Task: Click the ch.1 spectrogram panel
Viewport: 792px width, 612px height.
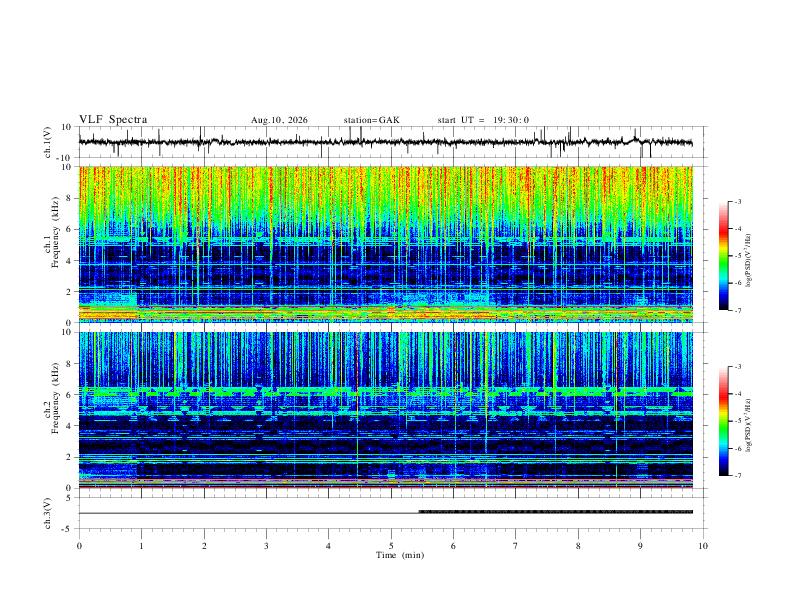Action: pyautogui.click(x=385, y=244)
